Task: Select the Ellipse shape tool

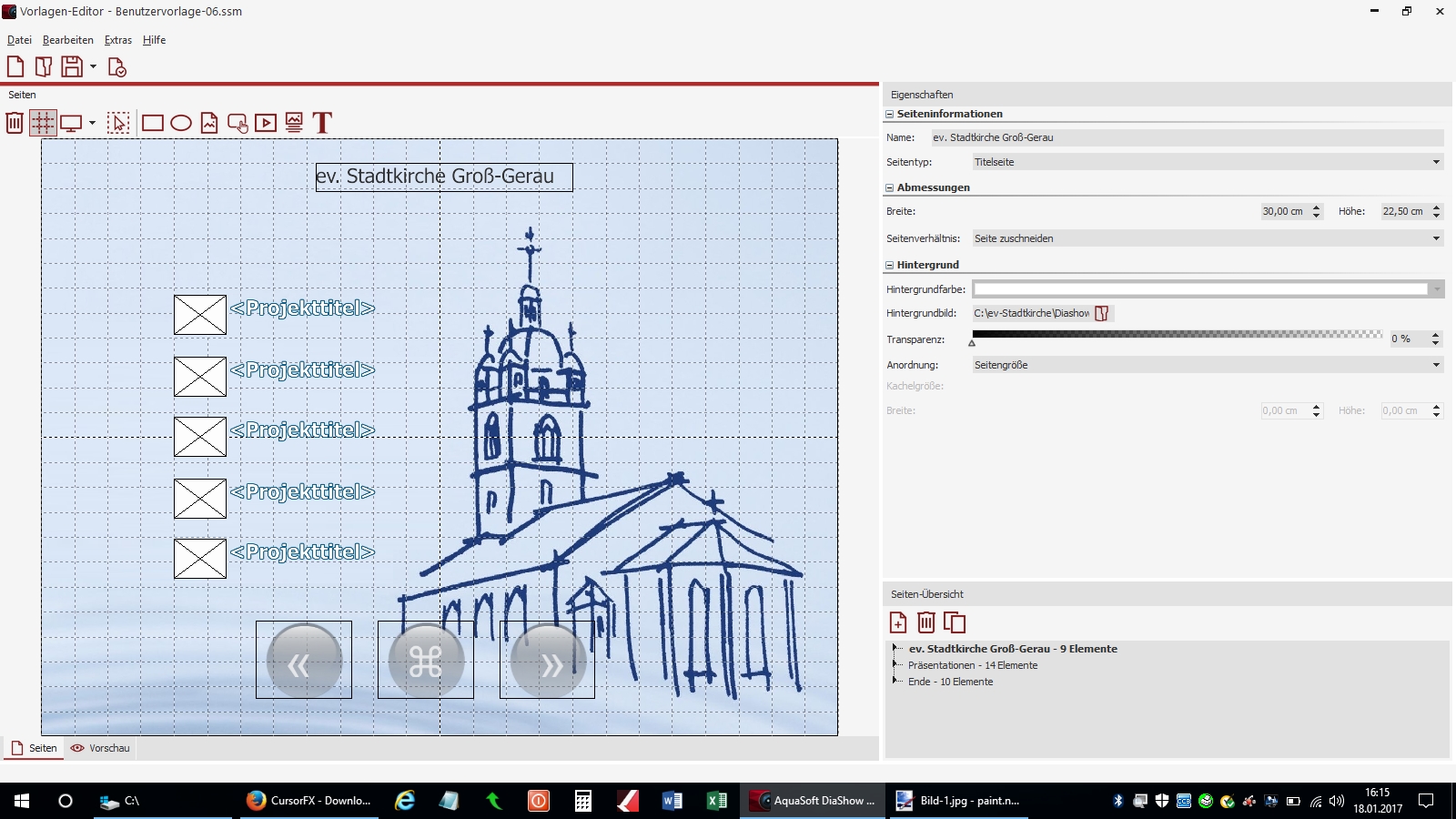Action: pos(181,123)
